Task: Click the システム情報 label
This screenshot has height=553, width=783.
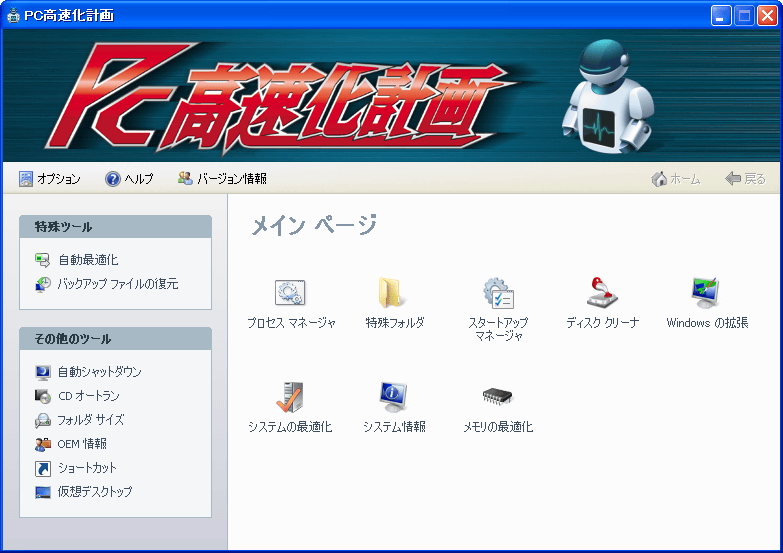Action: click(x=394, y=427)
